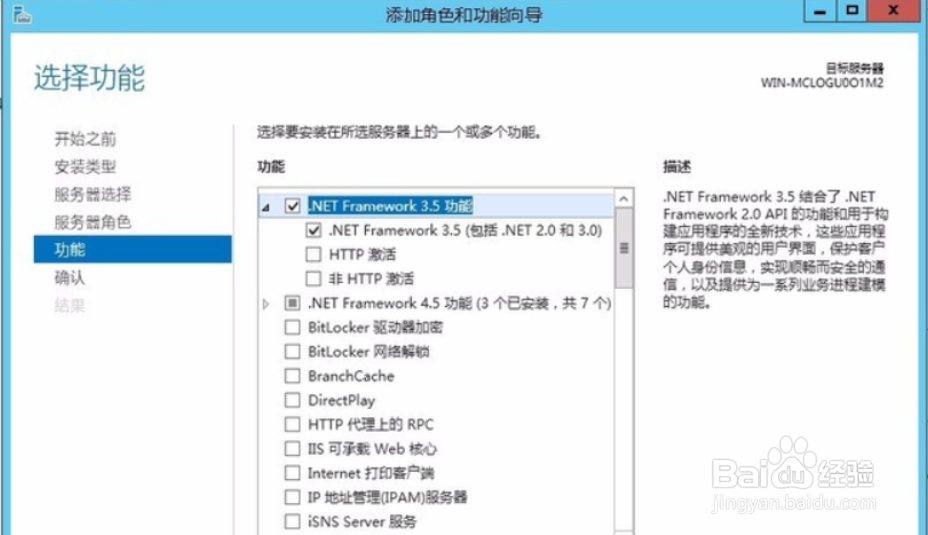Click scroll up arrow of features list
This screenshot has height=535, width=928.
(x=624, y=199)
